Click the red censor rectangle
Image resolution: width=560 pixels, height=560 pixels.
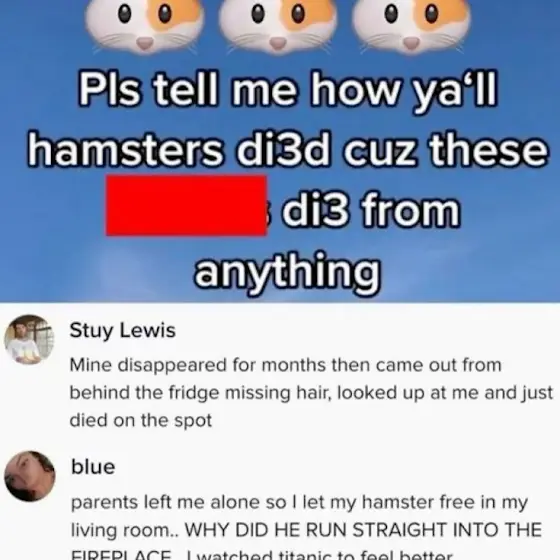(x=186, y=205)
